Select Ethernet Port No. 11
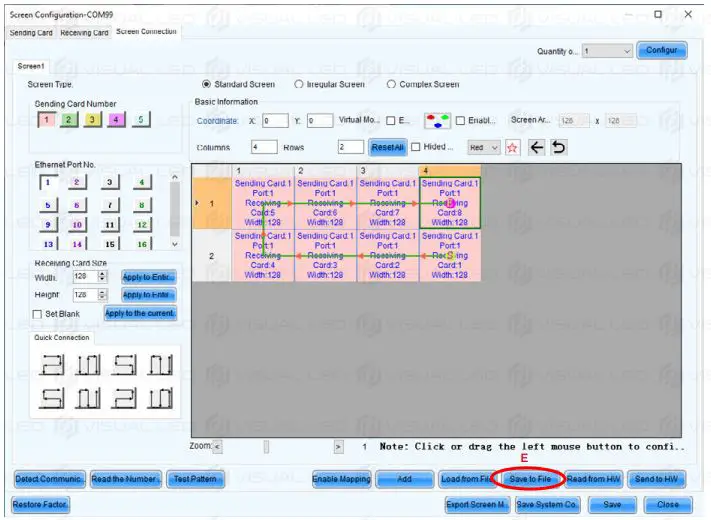The height and width of the screenshot is (520, 711). pos(110,224)
